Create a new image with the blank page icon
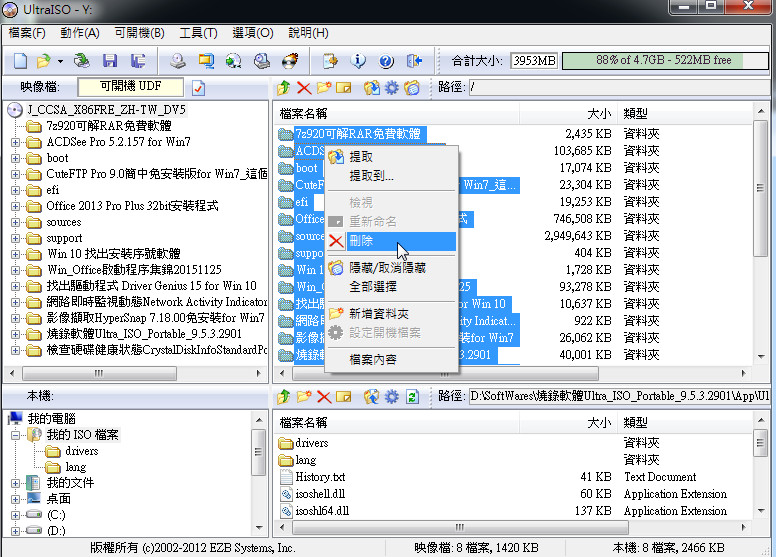 point(20,61)
